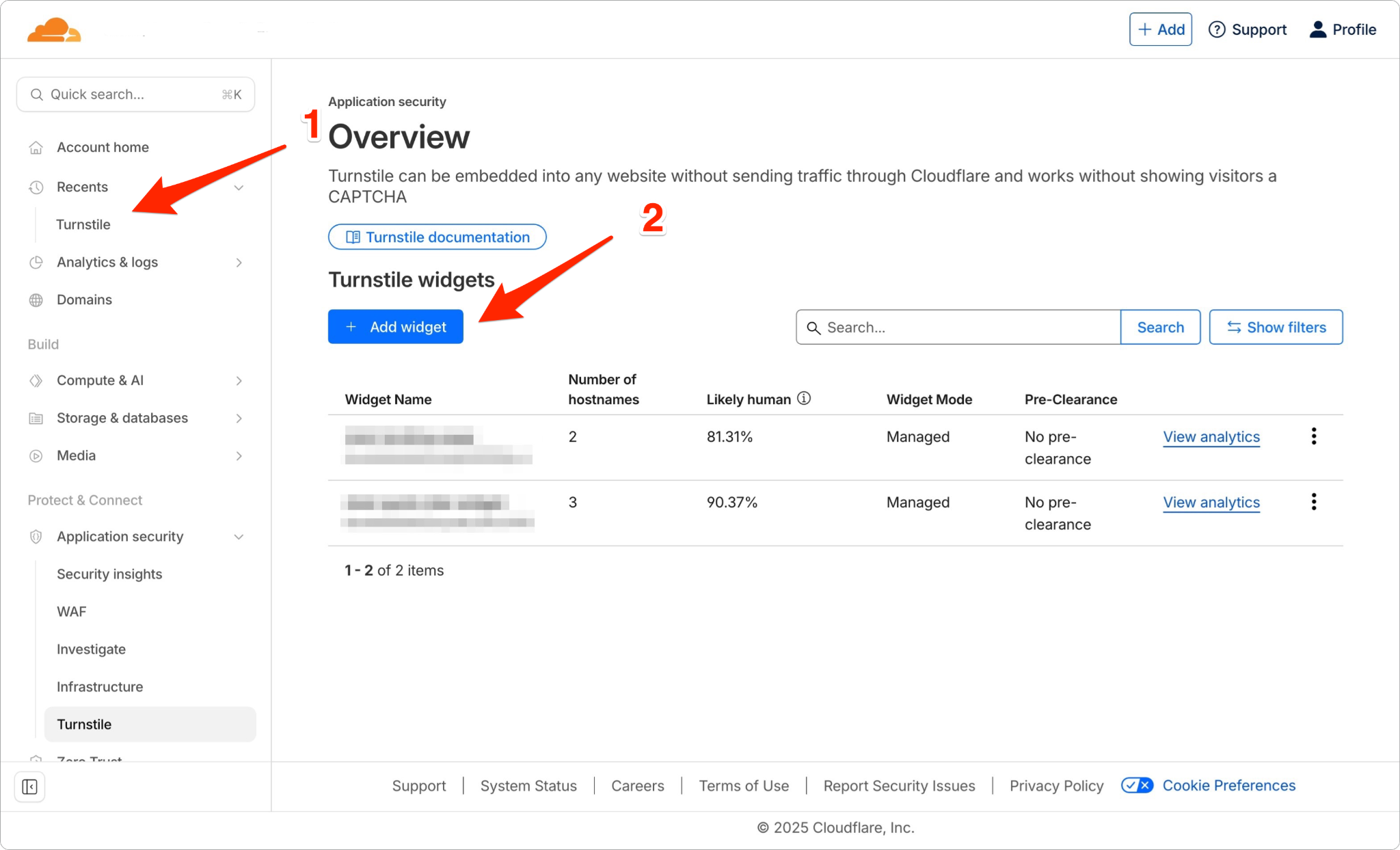Open Support from the top bar
Screen dimensions: 1400x850
(x=1247, y=29)
